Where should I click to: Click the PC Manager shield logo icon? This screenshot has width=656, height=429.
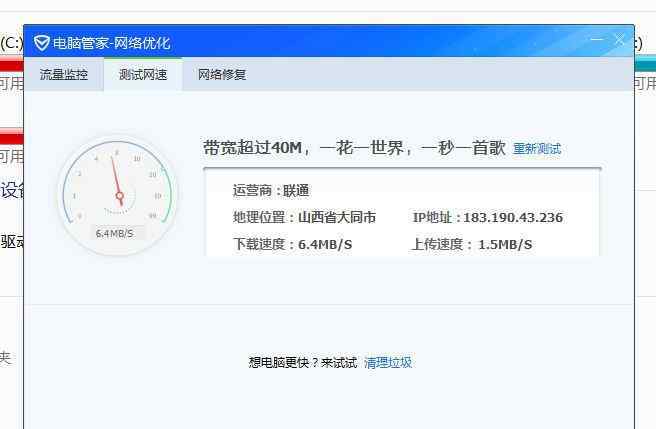(x=41, y=43)
